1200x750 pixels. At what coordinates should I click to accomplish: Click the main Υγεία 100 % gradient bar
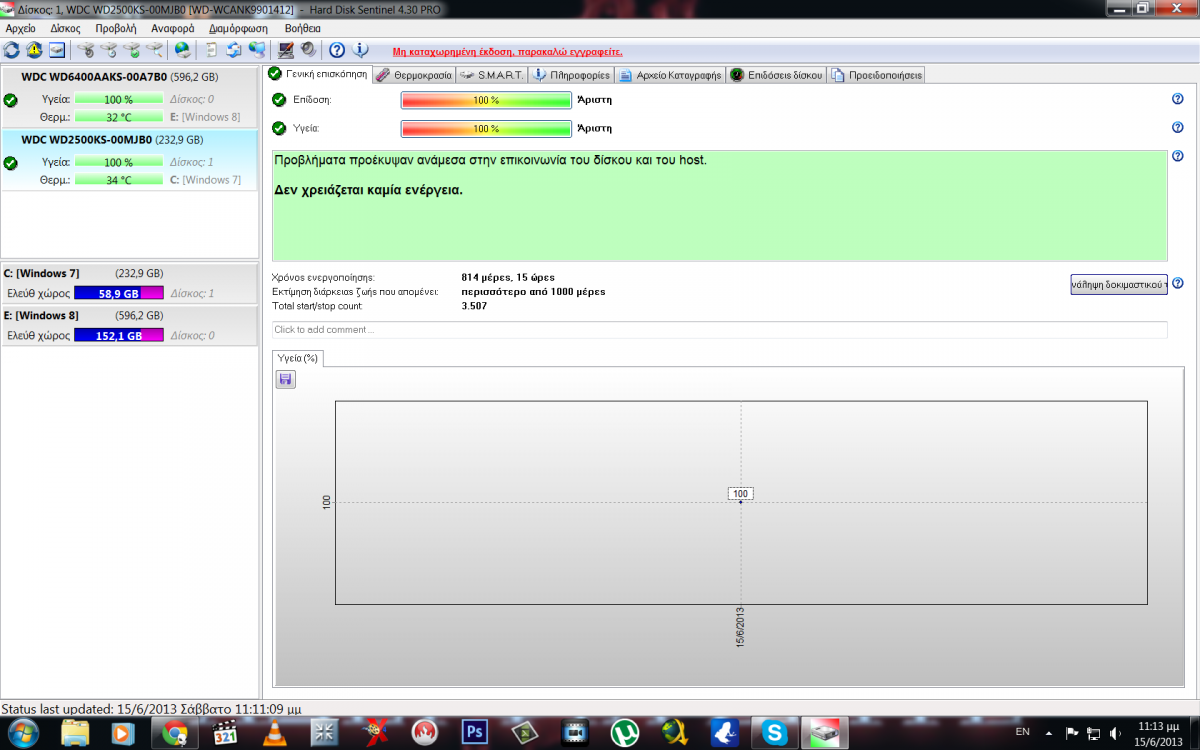tap(486, 129)
